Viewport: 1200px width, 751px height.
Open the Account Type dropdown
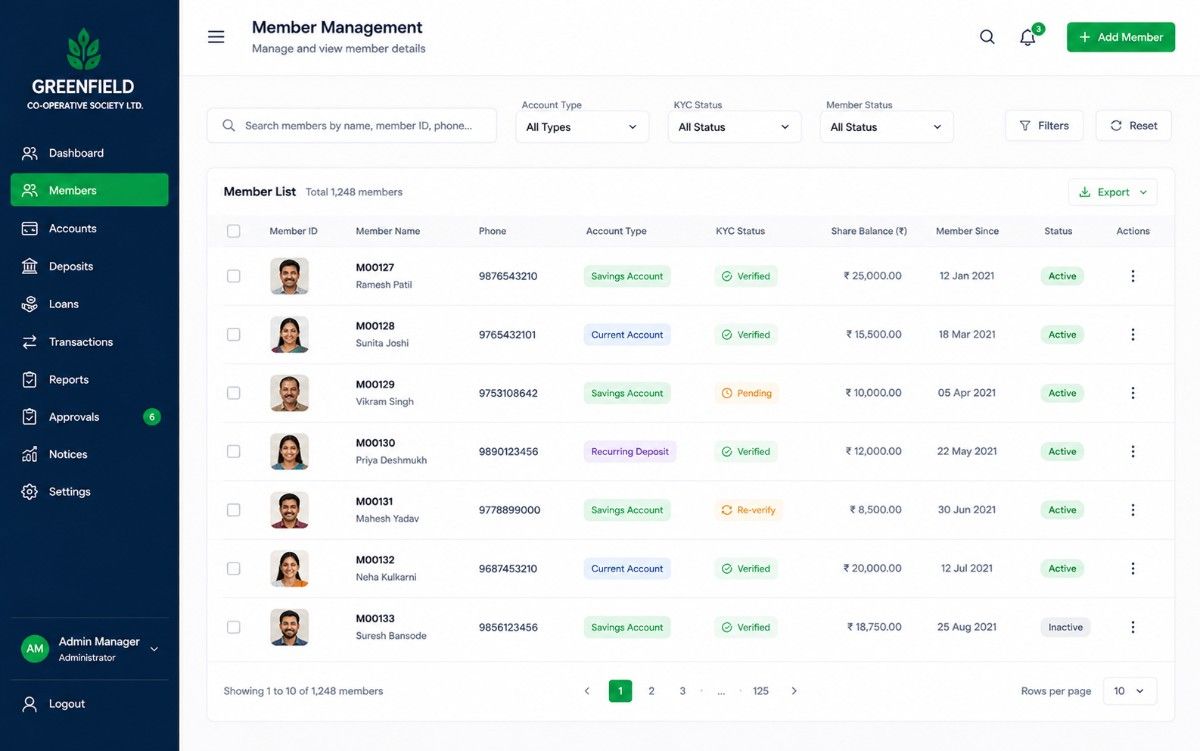[x=582, y=127]
